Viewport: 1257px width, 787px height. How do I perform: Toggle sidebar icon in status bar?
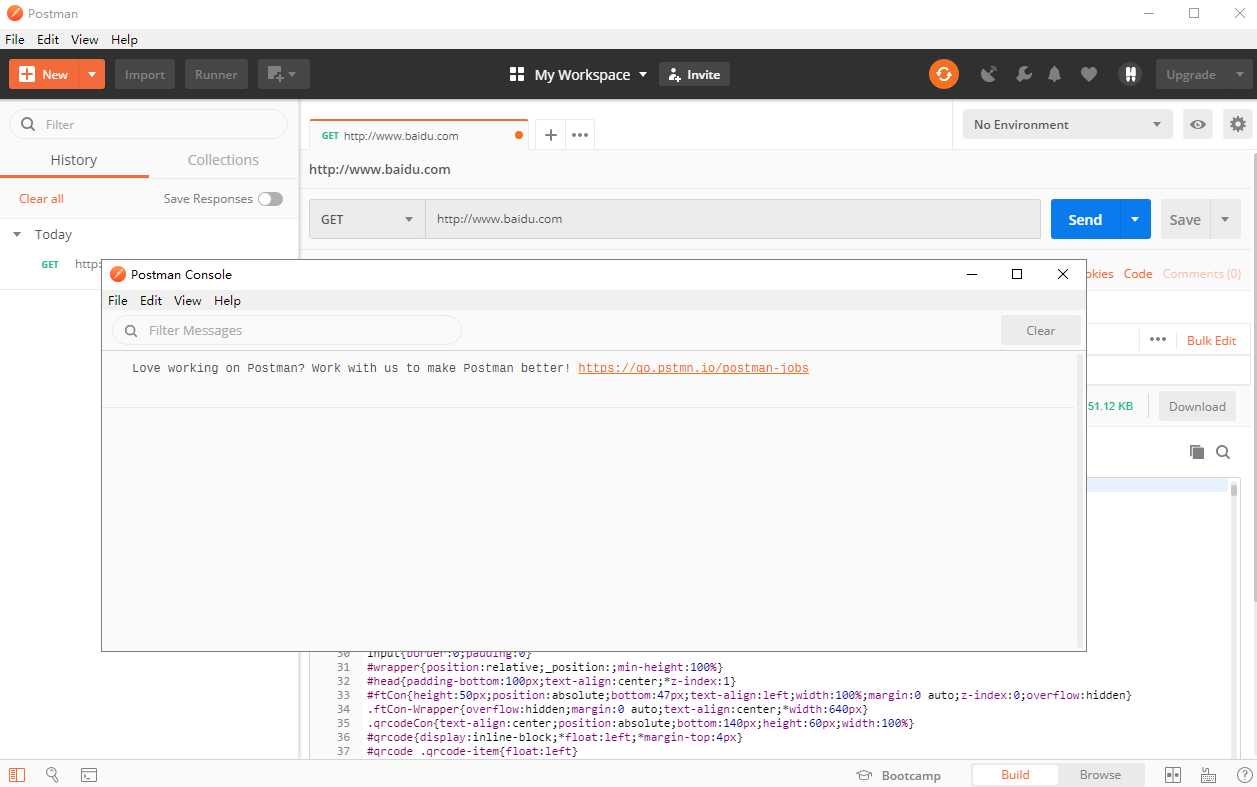[17, 775]
